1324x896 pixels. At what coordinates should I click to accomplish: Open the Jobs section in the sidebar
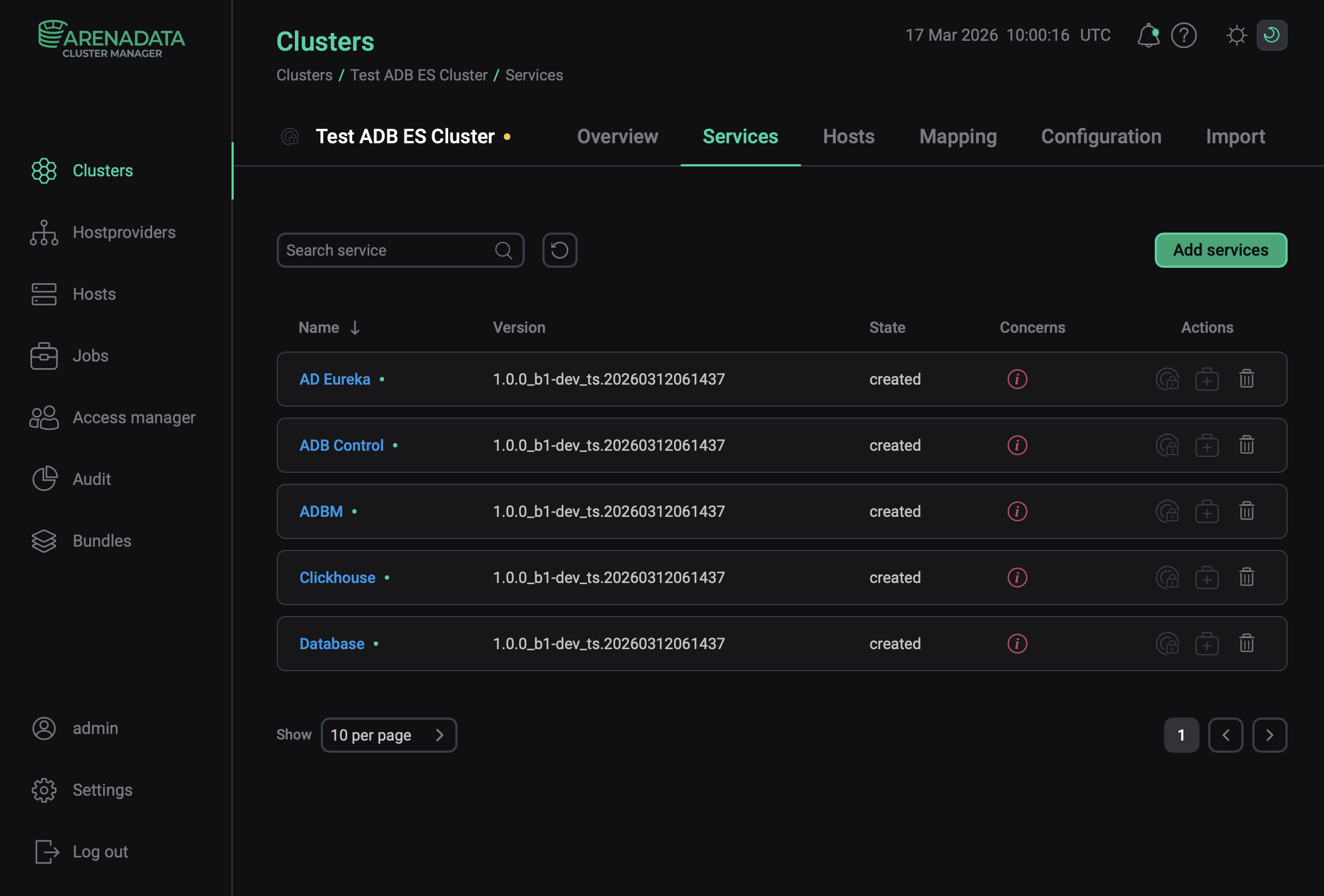tap(90, 355)
